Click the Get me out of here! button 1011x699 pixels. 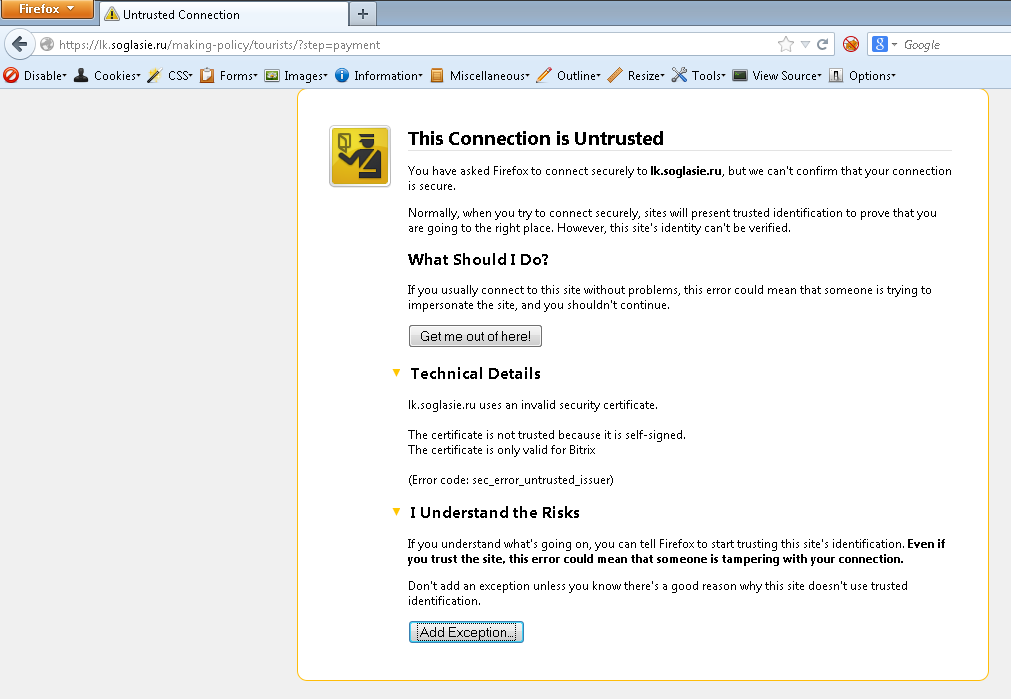click(475, 336)
